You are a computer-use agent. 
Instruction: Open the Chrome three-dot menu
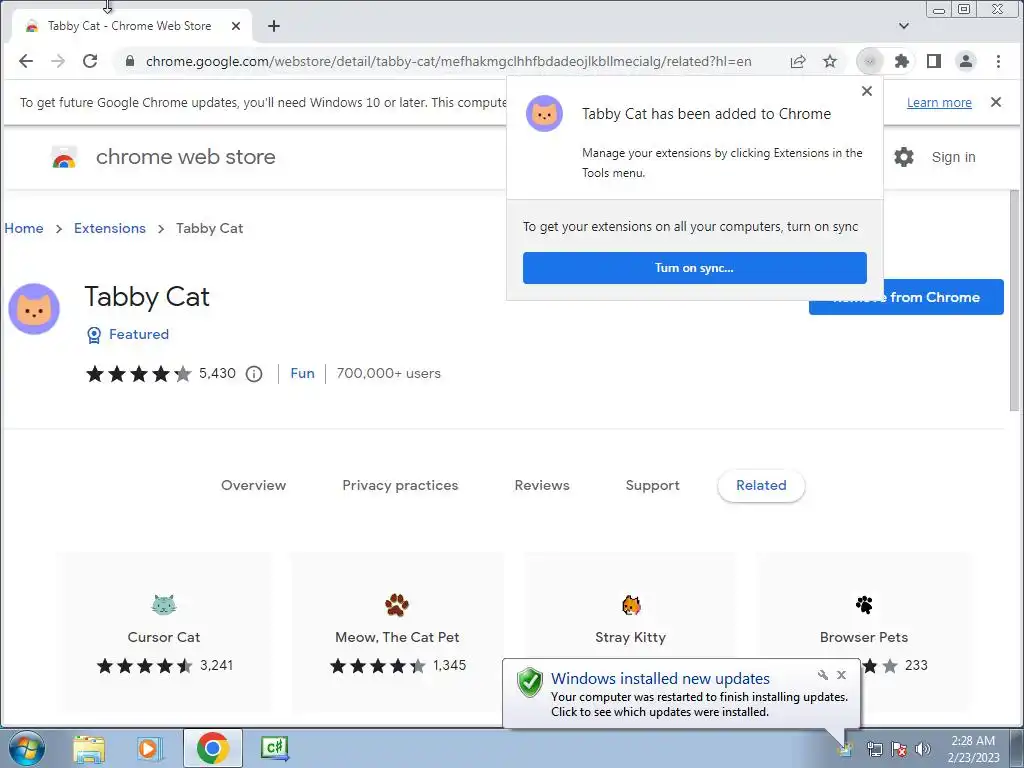coord(998,61)
